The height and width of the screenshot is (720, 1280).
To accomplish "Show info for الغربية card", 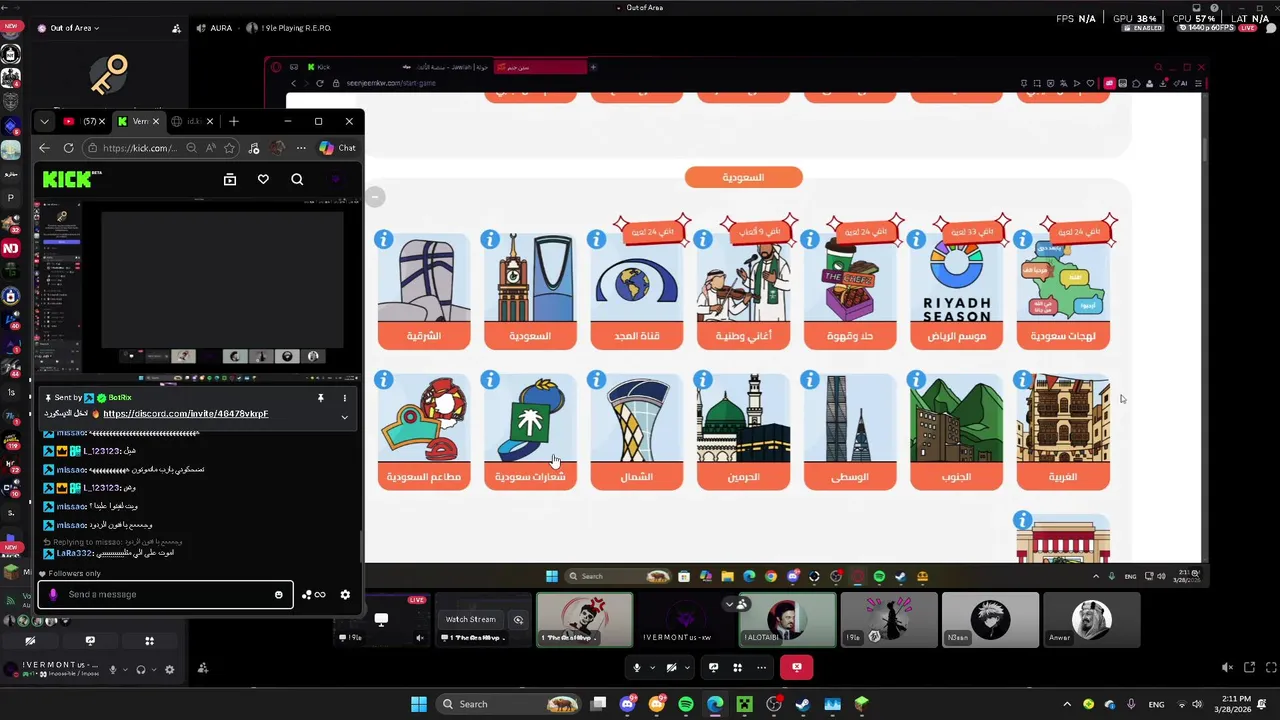I will click(1022, 380).
